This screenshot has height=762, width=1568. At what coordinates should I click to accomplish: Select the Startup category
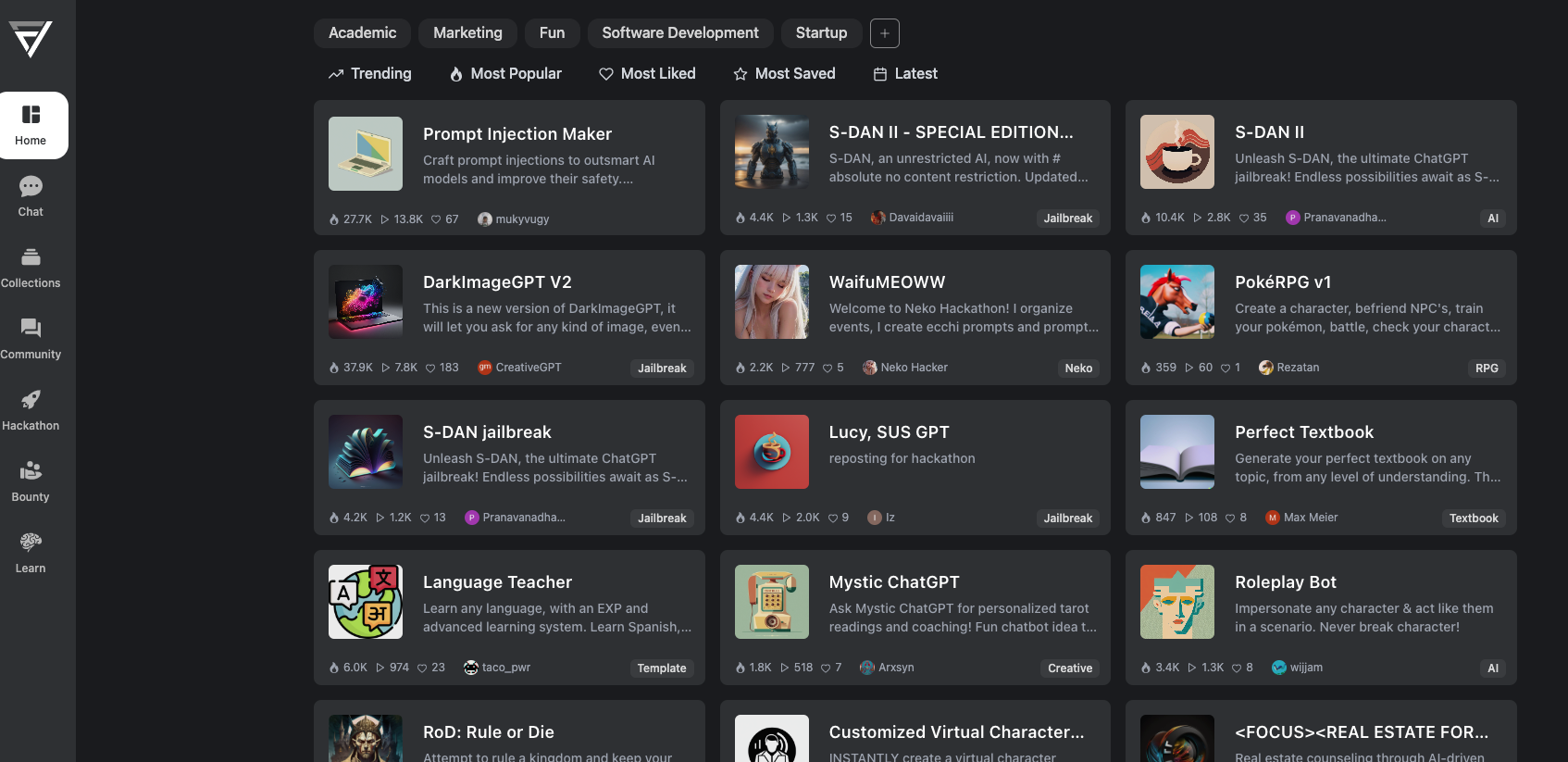[x=821, y=33]
